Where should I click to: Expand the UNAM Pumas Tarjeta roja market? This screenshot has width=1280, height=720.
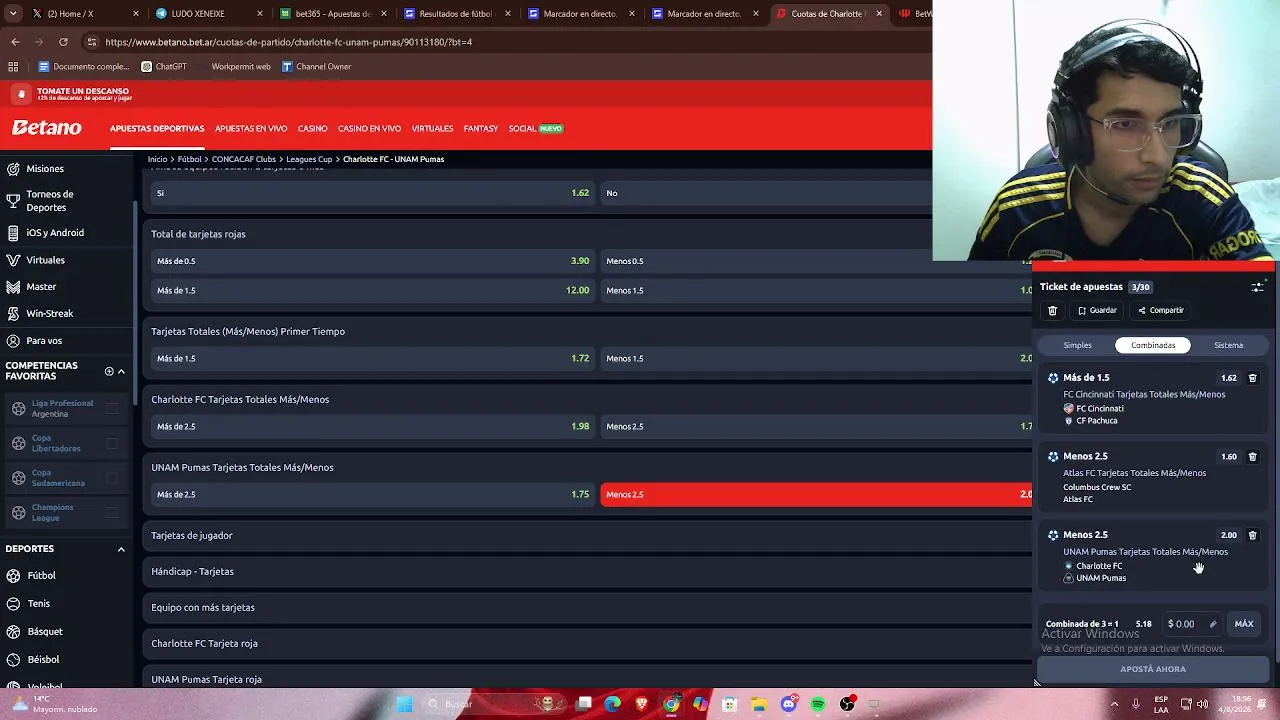[588, 680]
